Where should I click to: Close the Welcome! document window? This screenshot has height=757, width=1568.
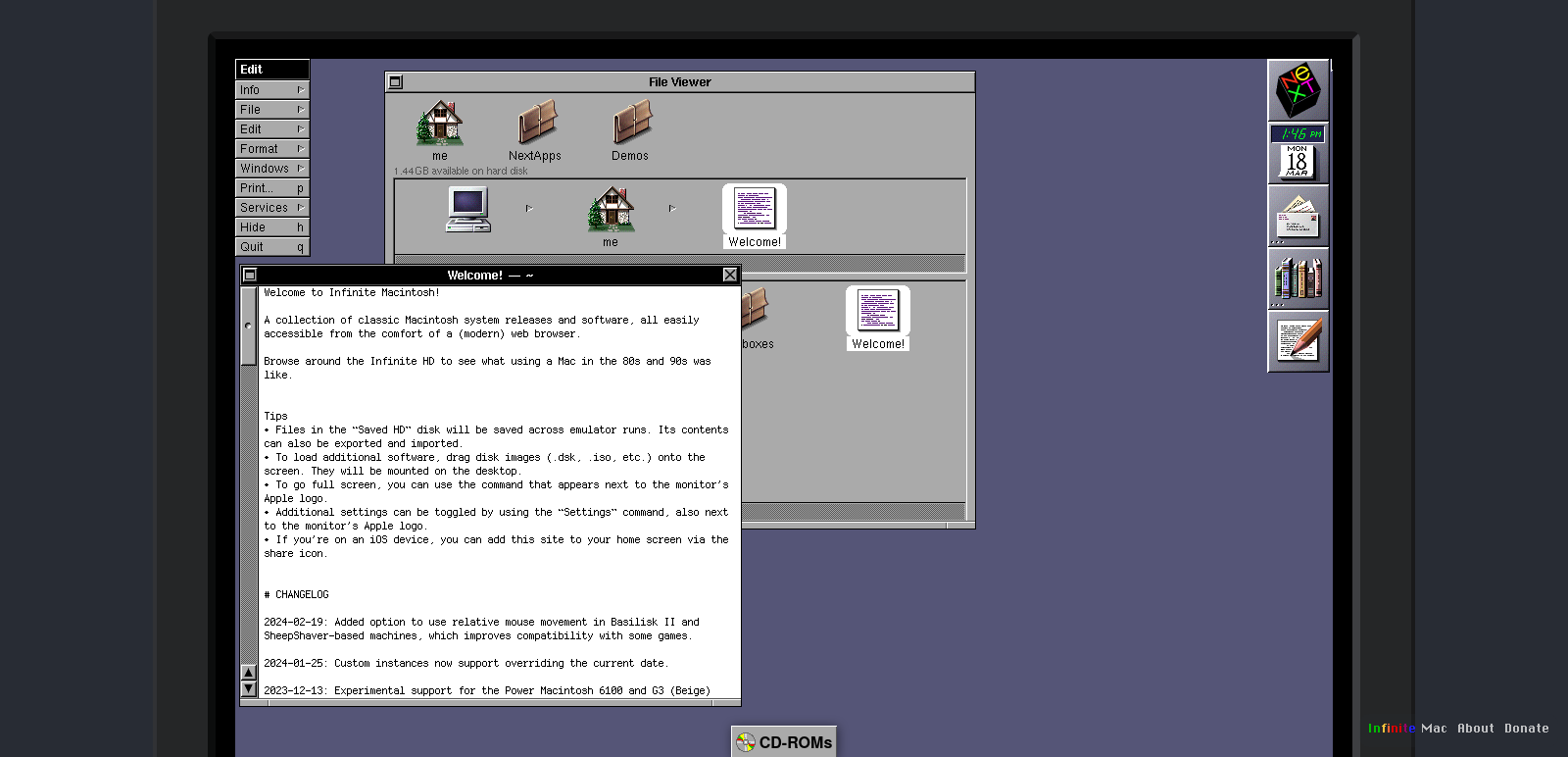click(730, 276)
